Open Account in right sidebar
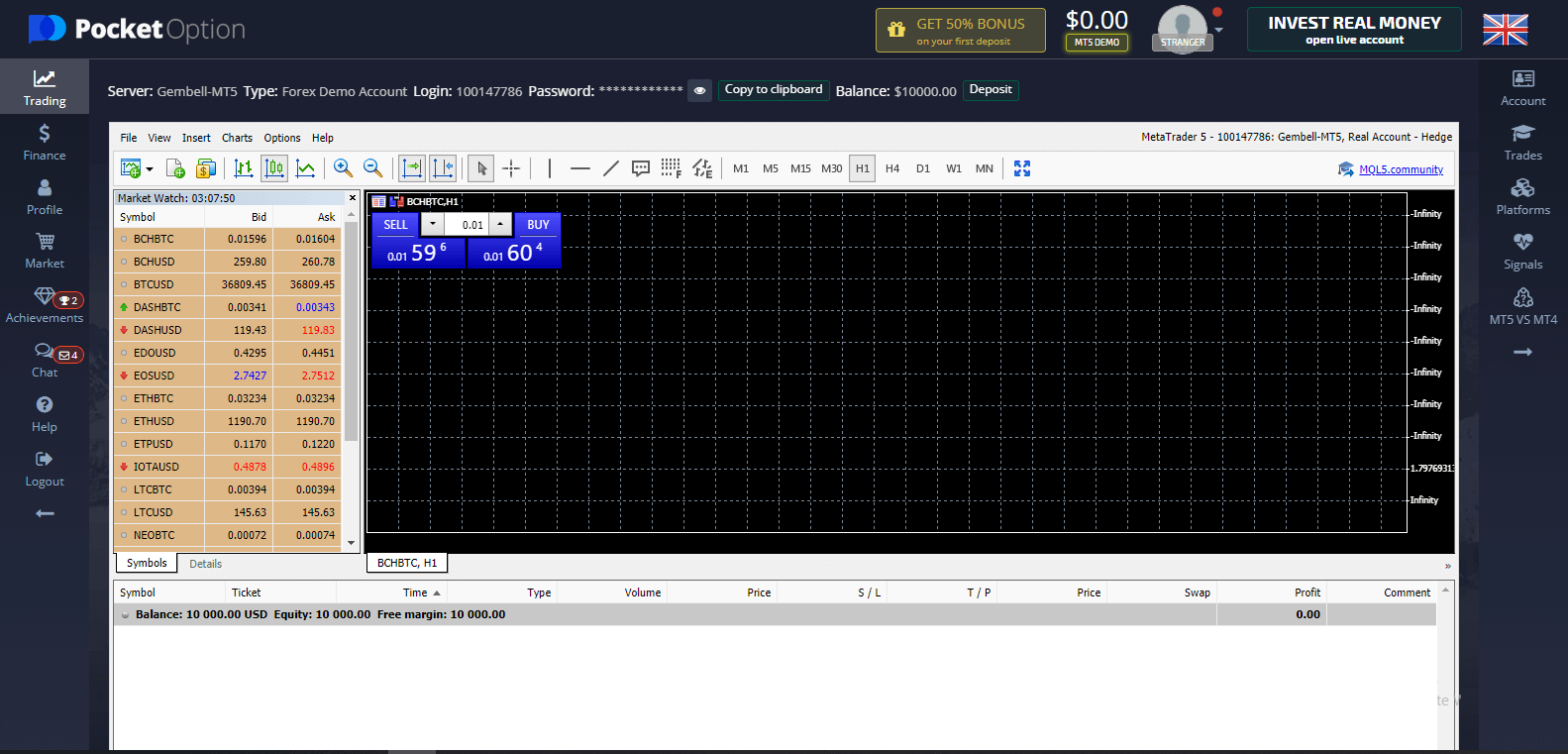 click(x=1522, y=87)
